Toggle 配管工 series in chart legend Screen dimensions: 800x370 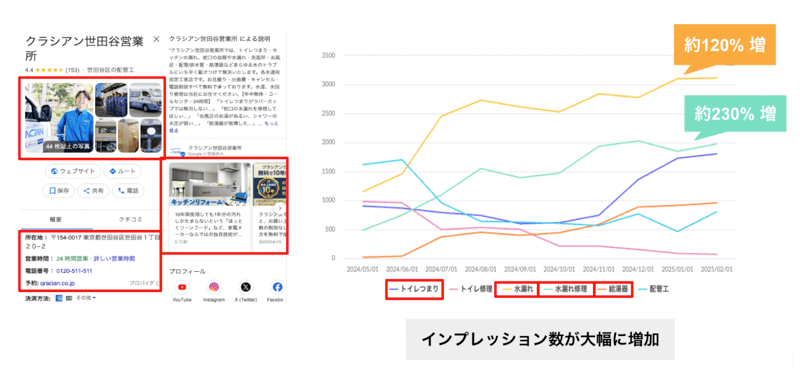point(654,289)
